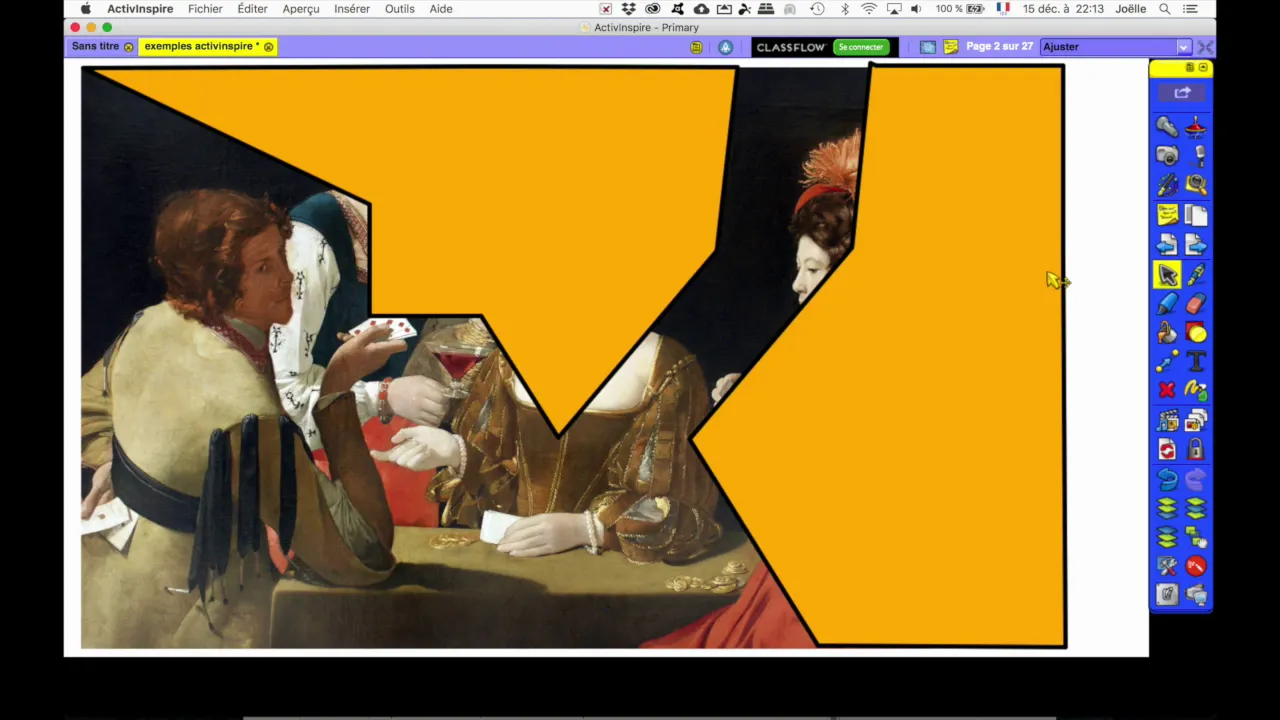Click the Reset Page icon
The image size is (1280, 720).
1167,450
